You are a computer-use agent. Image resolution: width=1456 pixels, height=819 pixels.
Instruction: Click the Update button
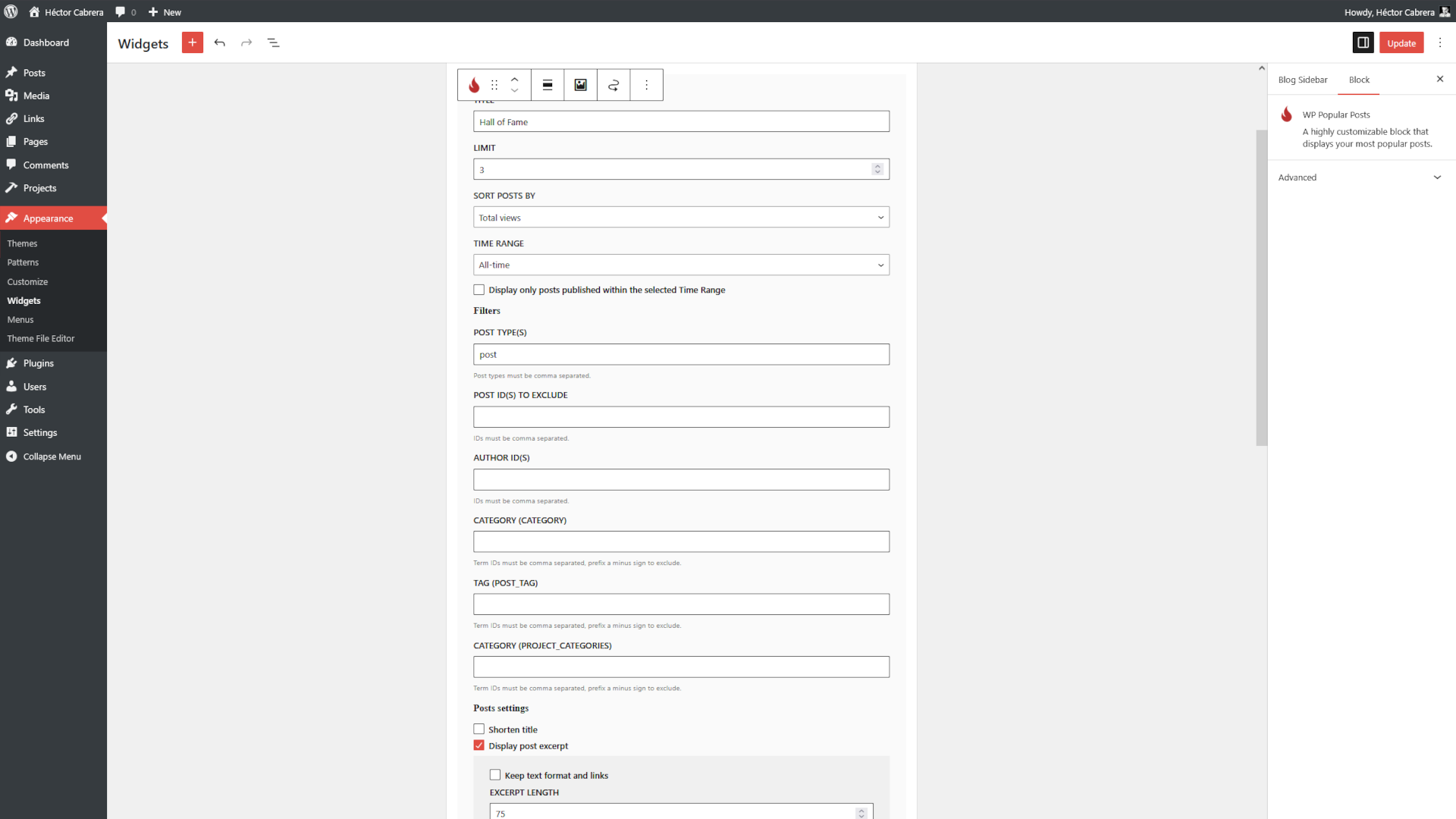coord(1401,43)
